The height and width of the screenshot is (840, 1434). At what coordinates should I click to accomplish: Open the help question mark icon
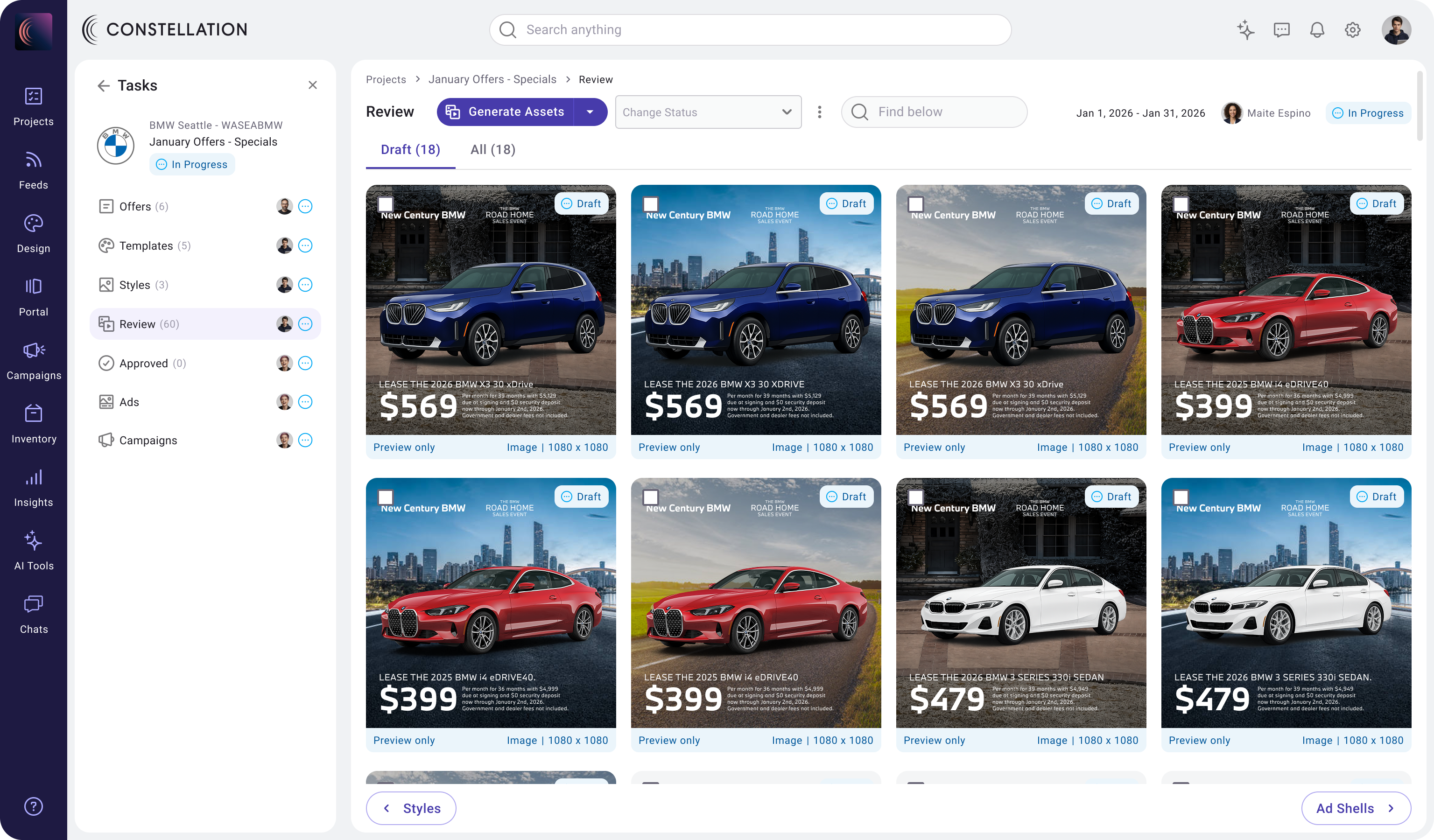pos(34,806)
